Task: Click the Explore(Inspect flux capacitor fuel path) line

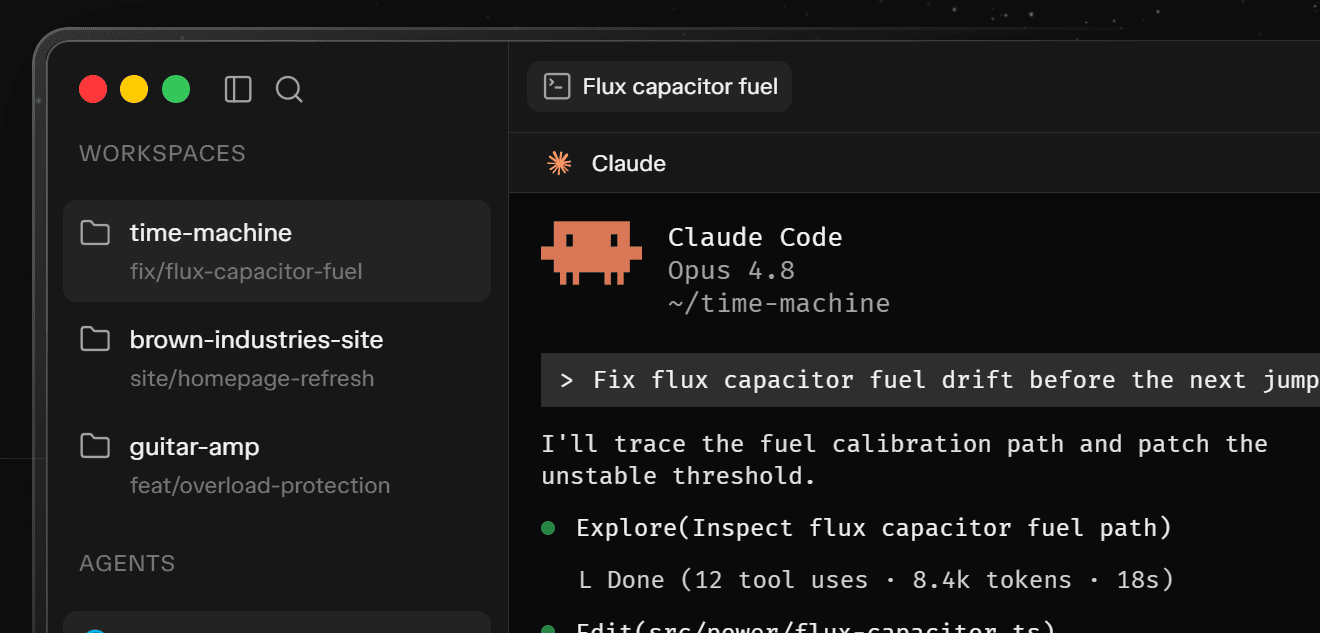Action: tap(874, 528)
